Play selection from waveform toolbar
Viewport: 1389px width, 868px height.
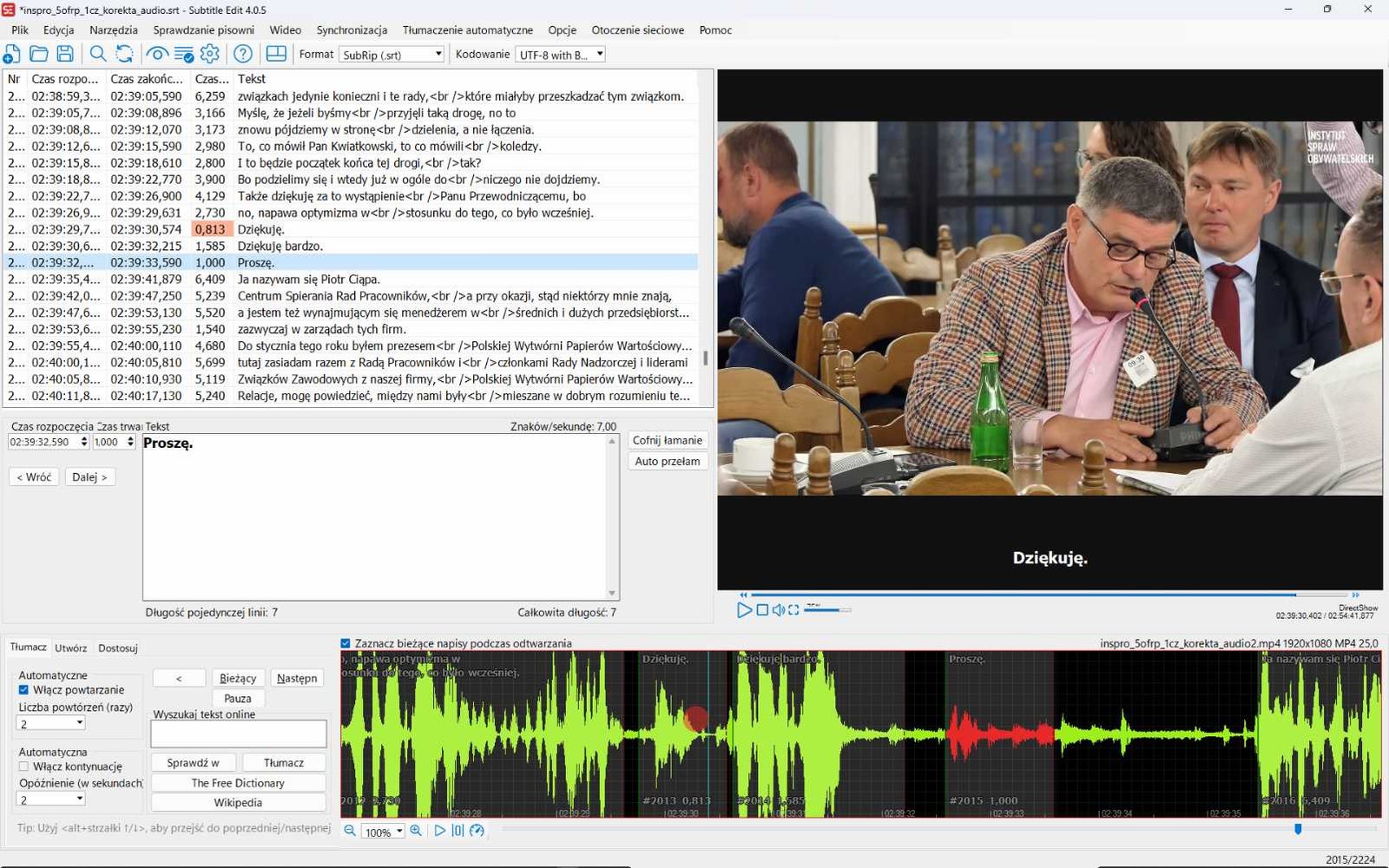439,831
